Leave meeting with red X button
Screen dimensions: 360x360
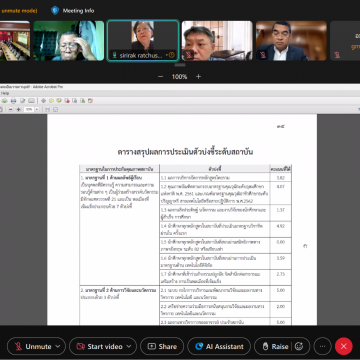(x=344, y=346)
